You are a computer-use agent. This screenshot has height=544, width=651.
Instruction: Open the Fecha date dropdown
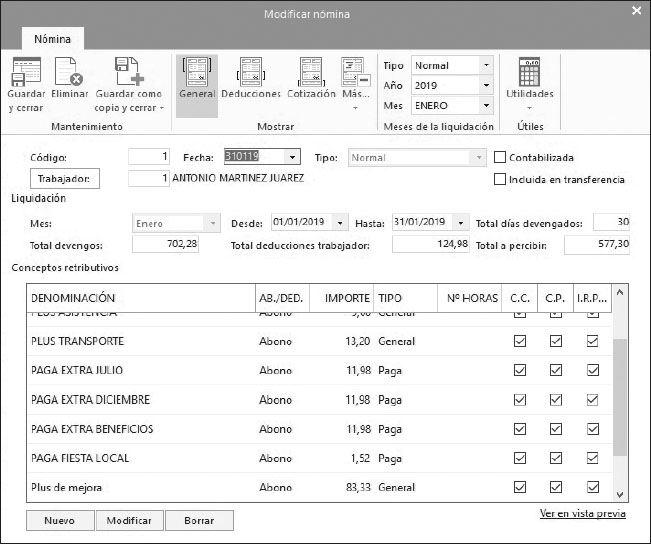click(292, 157)
